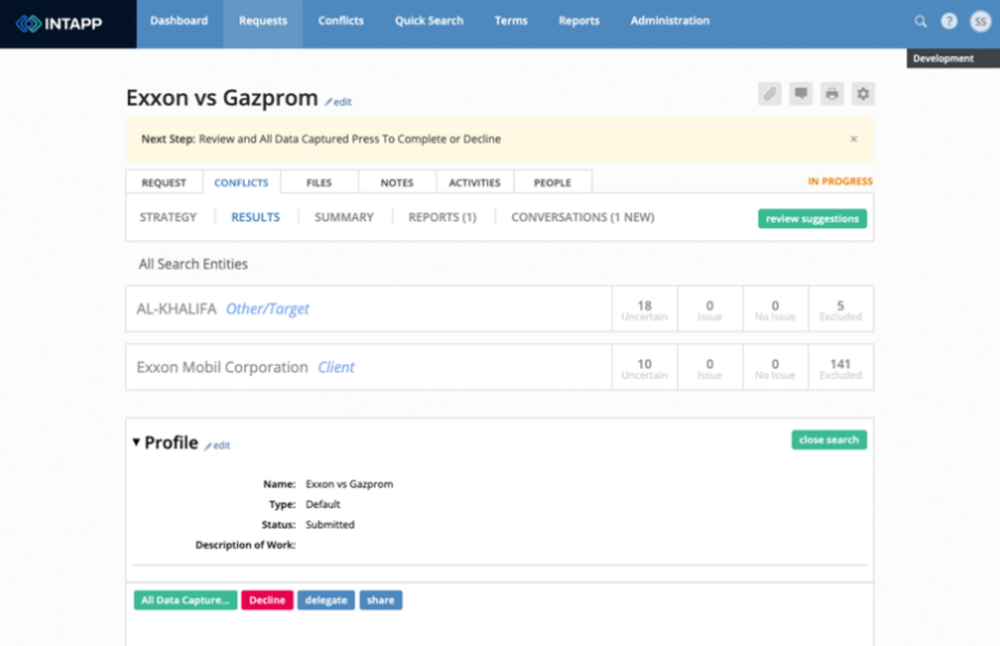Click the All Search Entities heading
Image resolution: width=1000 pixels, height=646 pixels.
click(193, 264)
